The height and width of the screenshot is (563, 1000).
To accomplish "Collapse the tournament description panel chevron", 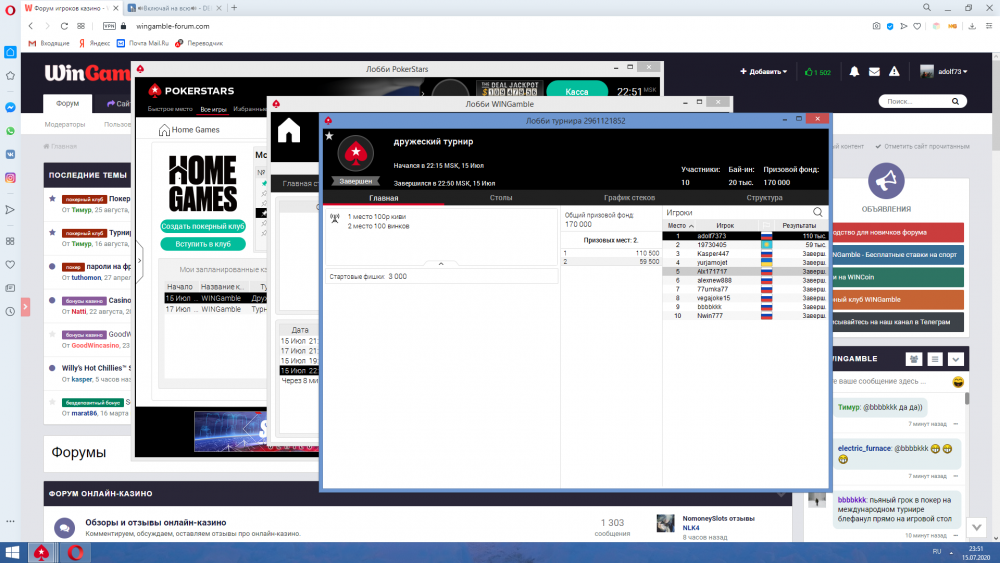I will (440, 264).
